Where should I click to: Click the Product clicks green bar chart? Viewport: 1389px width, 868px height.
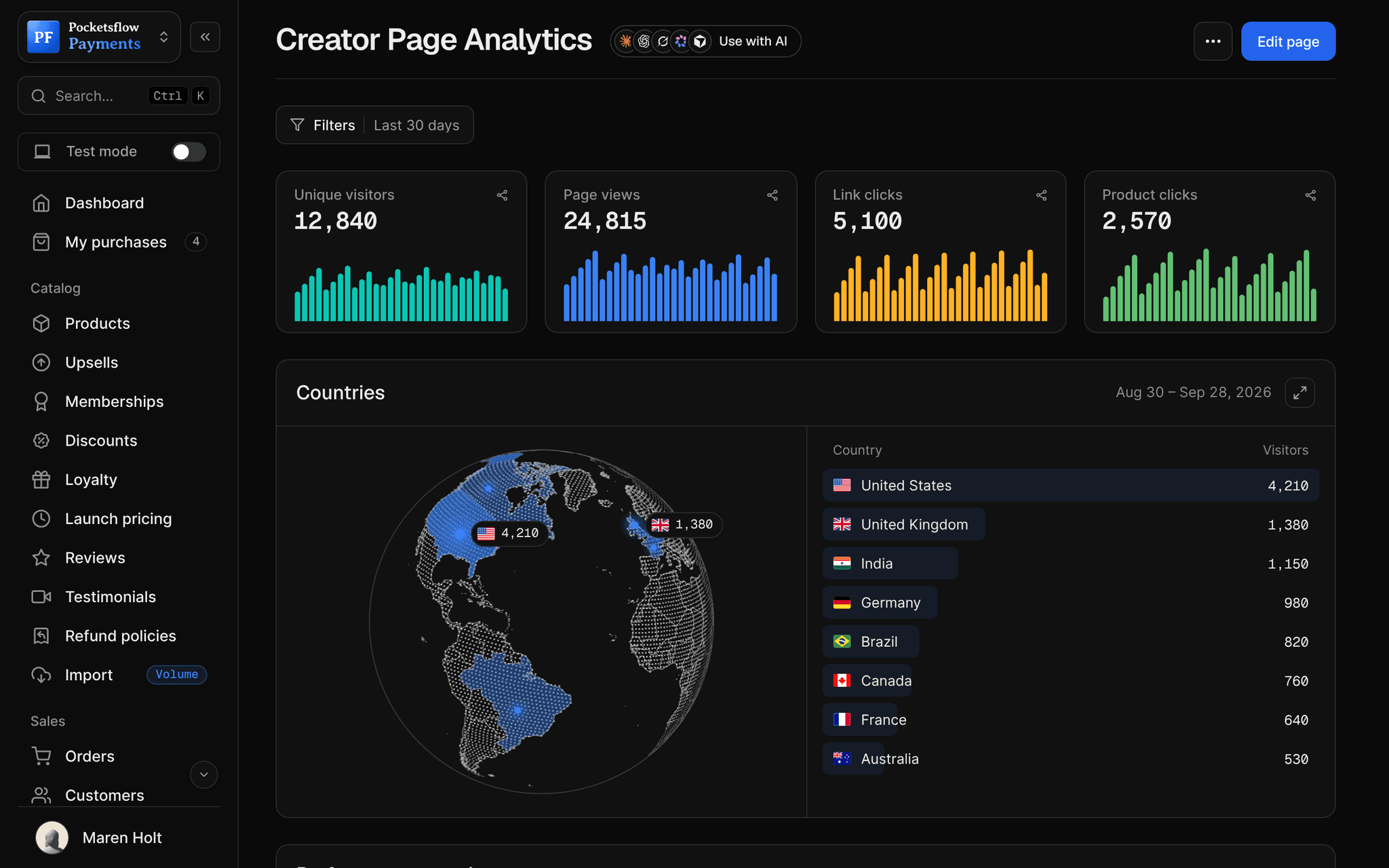coord(1210,285)
